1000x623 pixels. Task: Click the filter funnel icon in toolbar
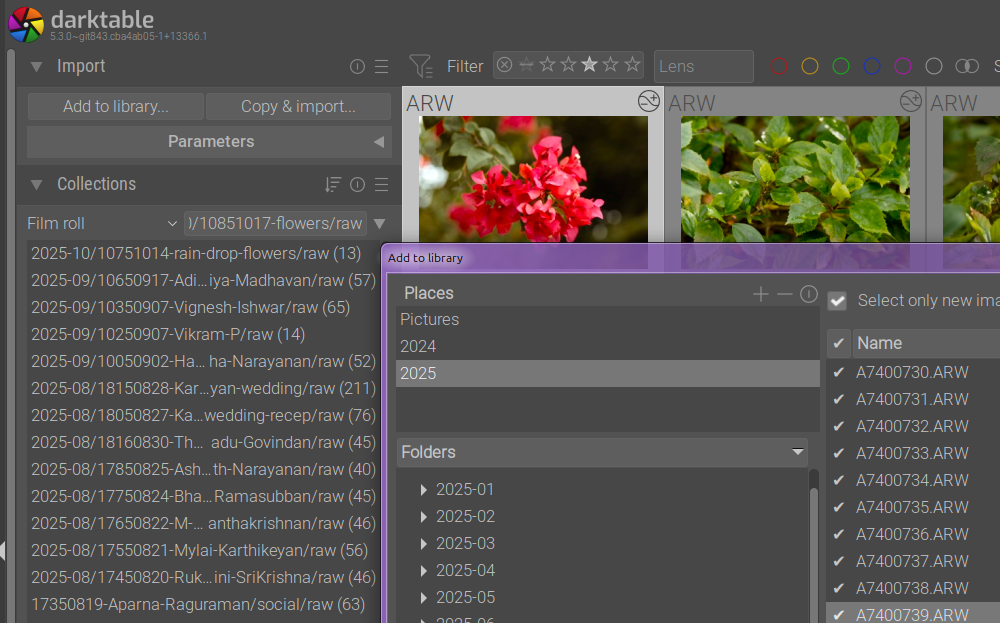coord(422,66)
